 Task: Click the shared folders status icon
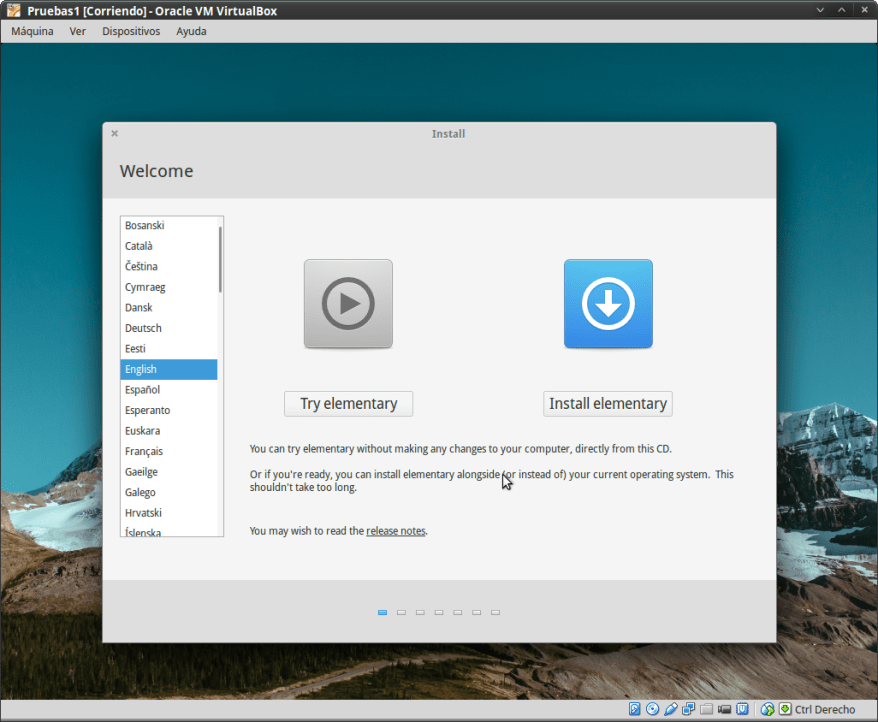[x=706, y=709]
